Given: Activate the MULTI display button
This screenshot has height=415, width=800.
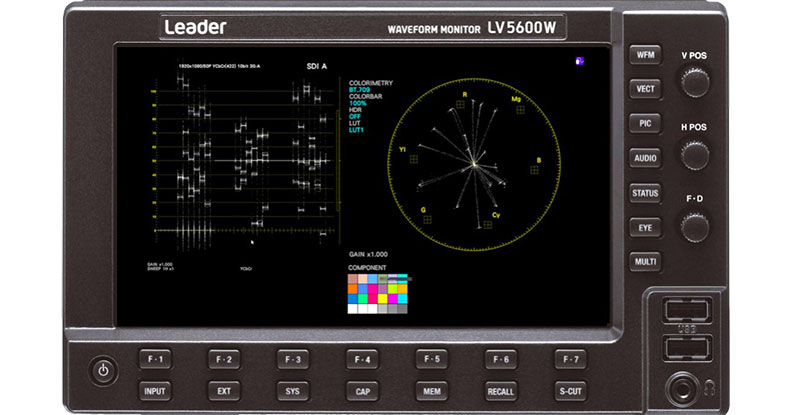Looking at the screenshot, I should click(645, 262).
